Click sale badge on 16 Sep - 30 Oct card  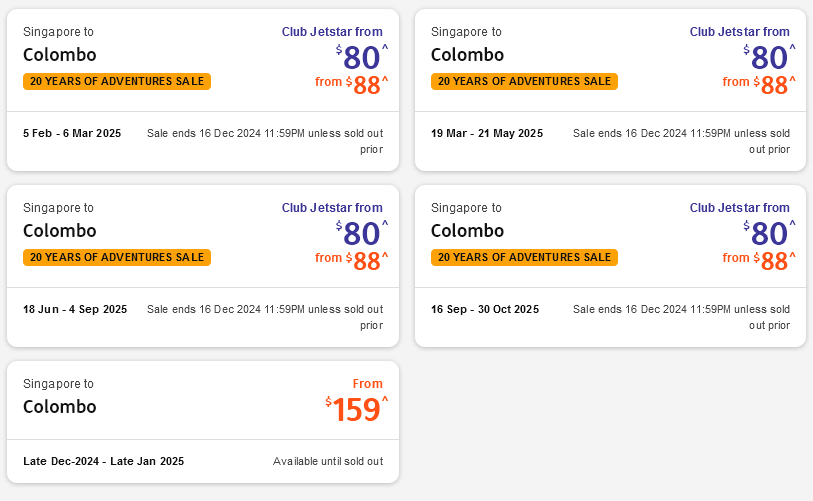[524, 258]
